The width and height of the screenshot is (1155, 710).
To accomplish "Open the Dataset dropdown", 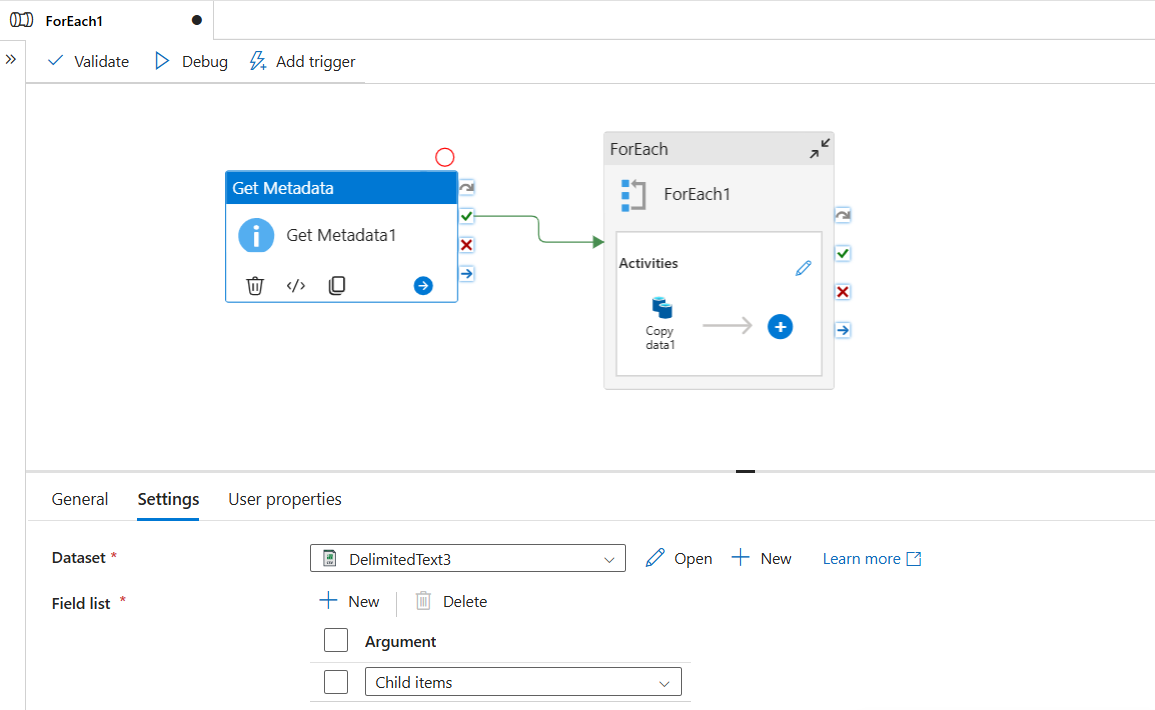I will point(610,558).
